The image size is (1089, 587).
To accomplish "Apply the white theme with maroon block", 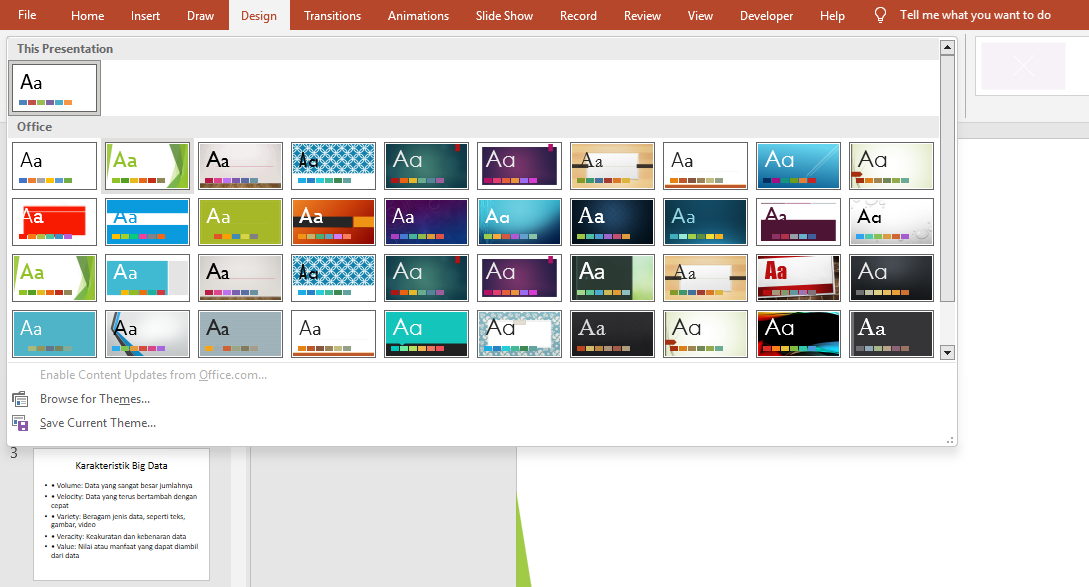I will pos(799,222).
